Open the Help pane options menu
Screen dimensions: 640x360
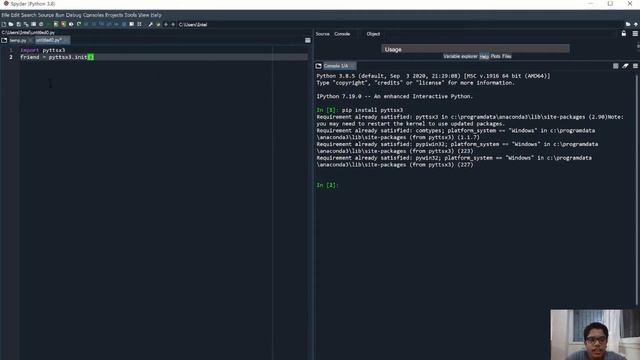pos(635,33)
